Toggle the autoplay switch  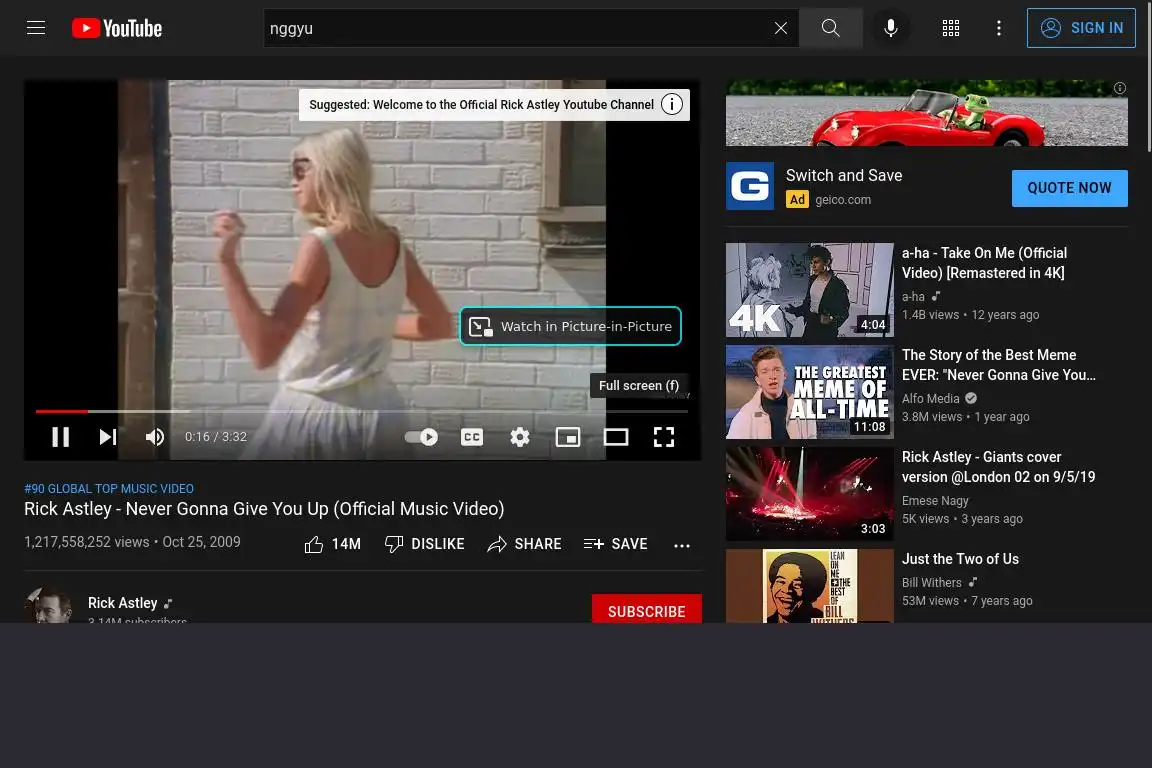[421, 437]
